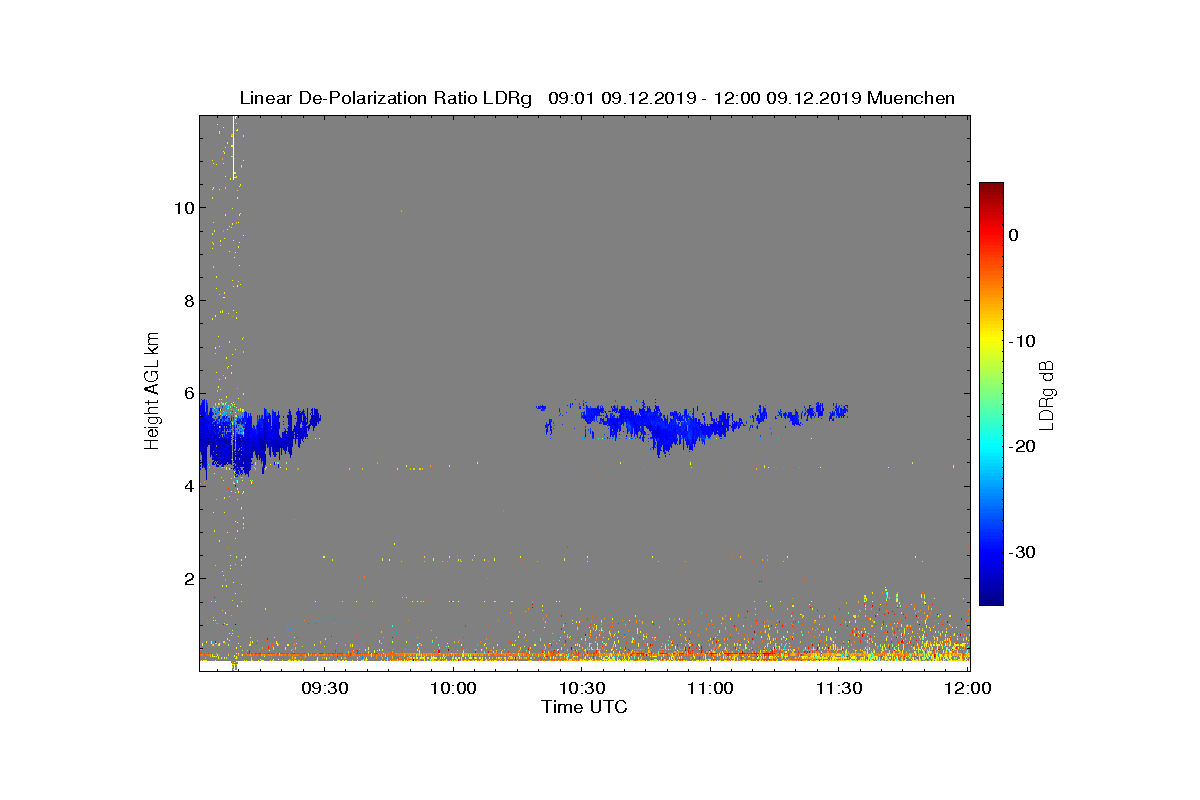
Task: Click the height tick label "8"
Action: 187,301
